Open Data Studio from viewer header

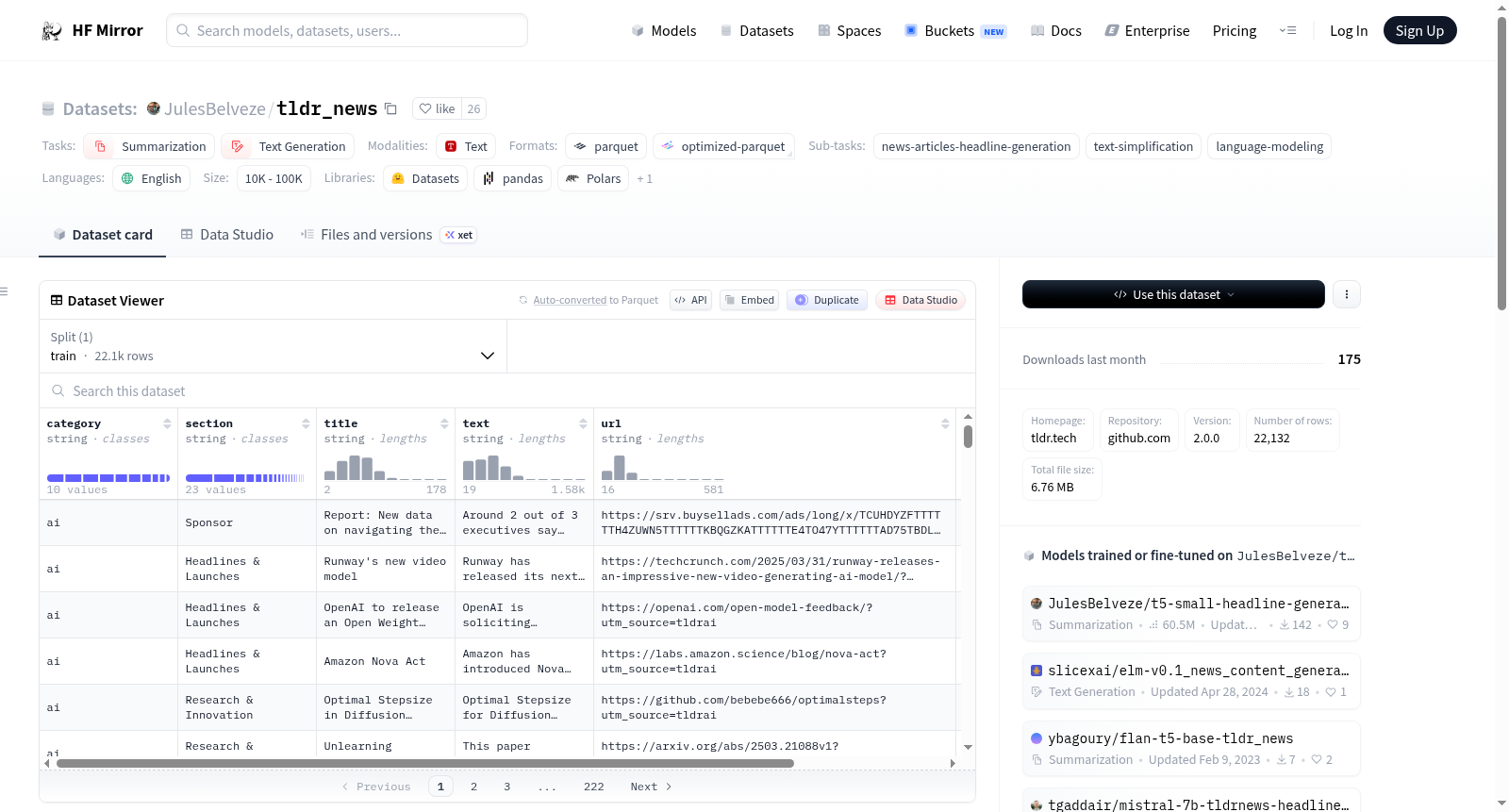(920, 300)
